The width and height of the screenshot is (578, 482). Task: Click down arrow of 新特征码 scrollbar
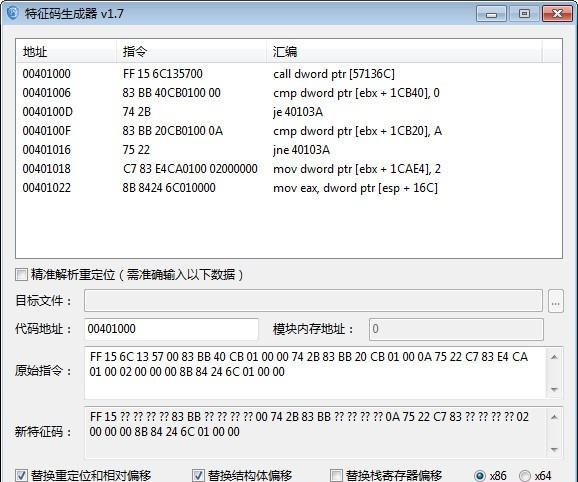554,449
